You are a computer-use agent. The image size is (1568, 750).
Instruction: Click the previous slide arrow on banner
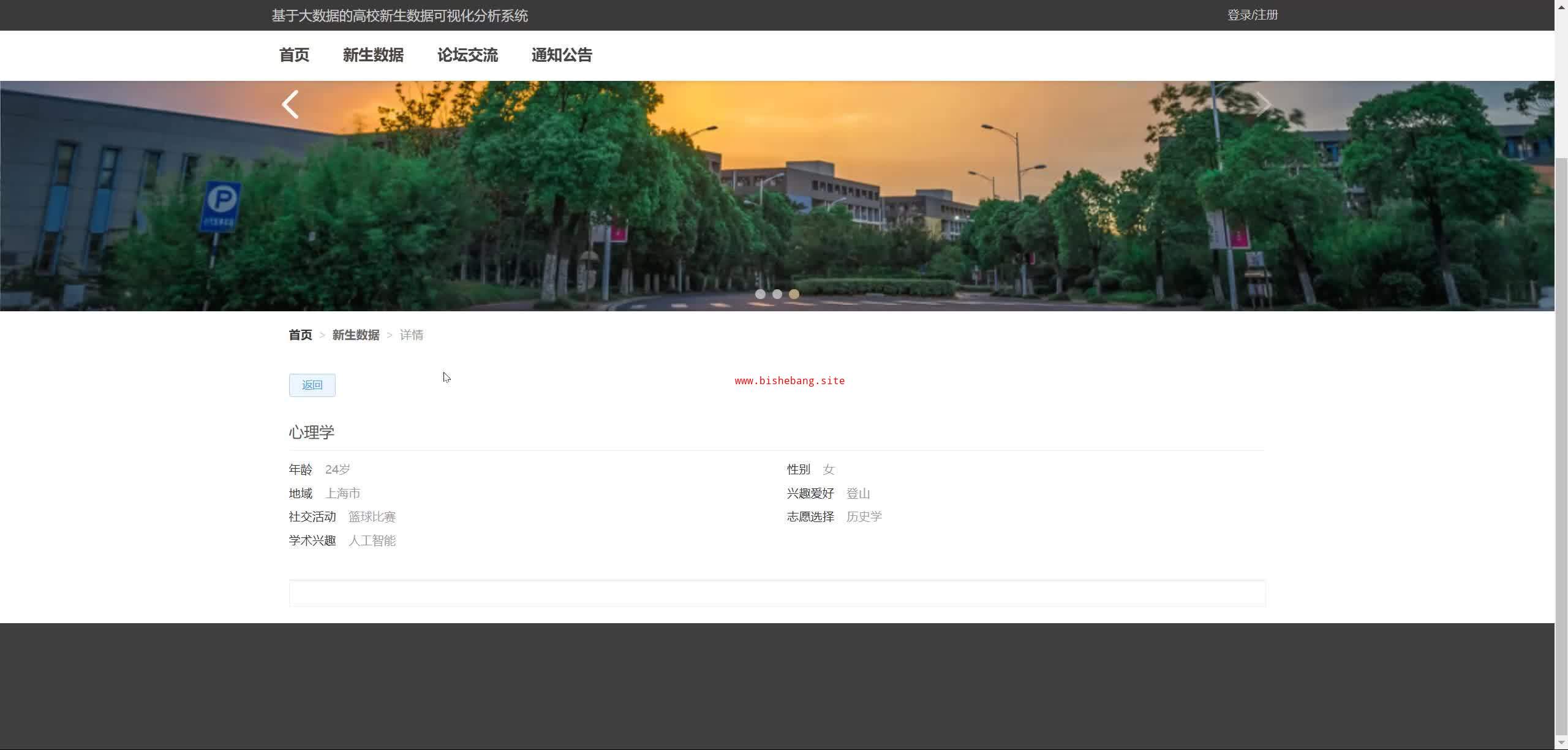[290, 104]
